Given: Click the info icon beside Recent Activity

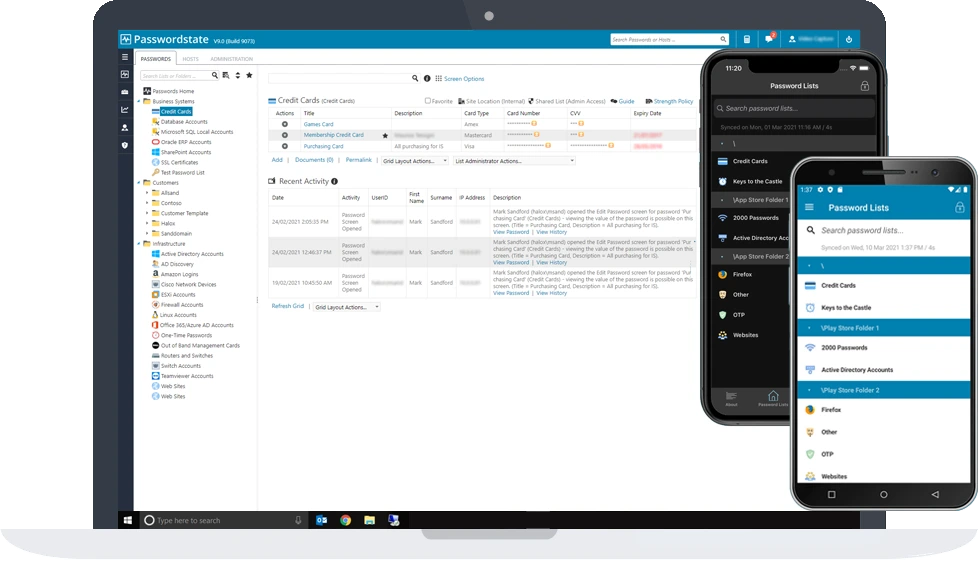Looking at the screenshot, I should click(334, 182).
